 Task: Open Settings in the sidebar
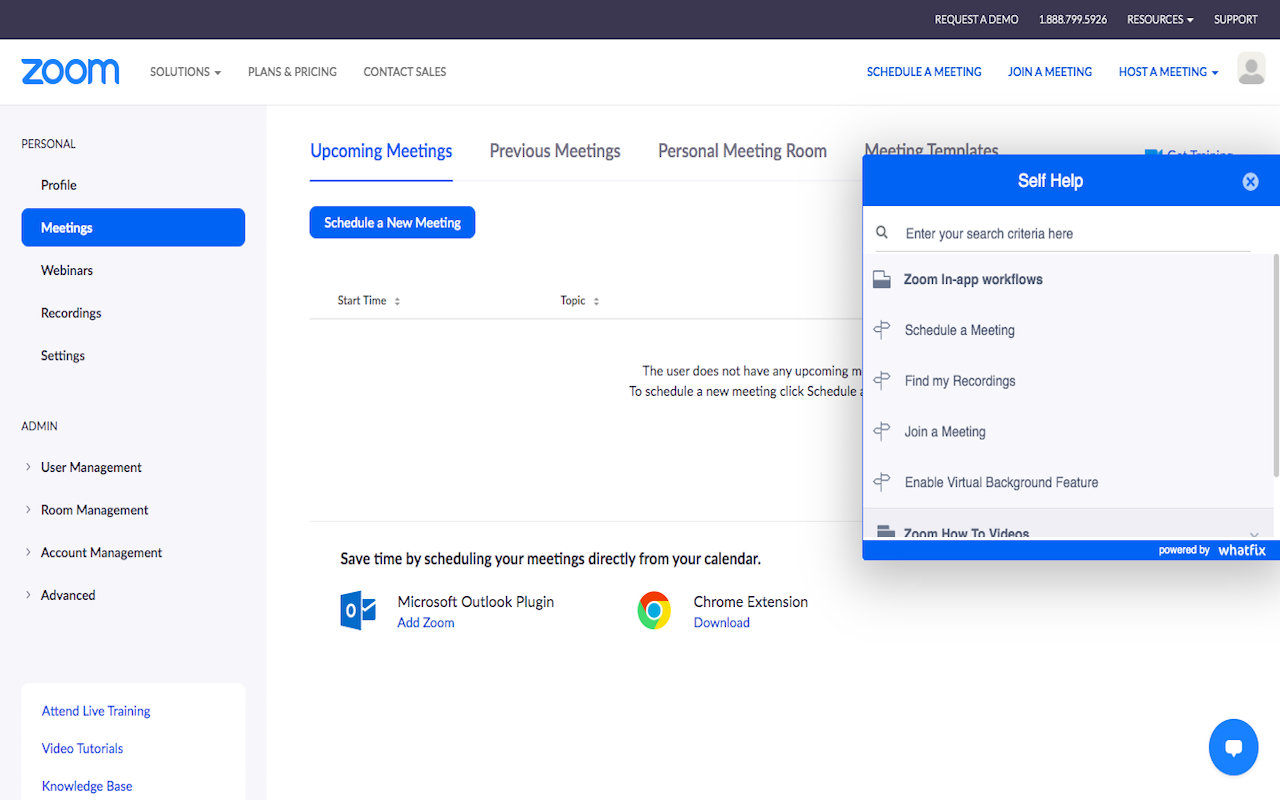[x=63, y=355]
